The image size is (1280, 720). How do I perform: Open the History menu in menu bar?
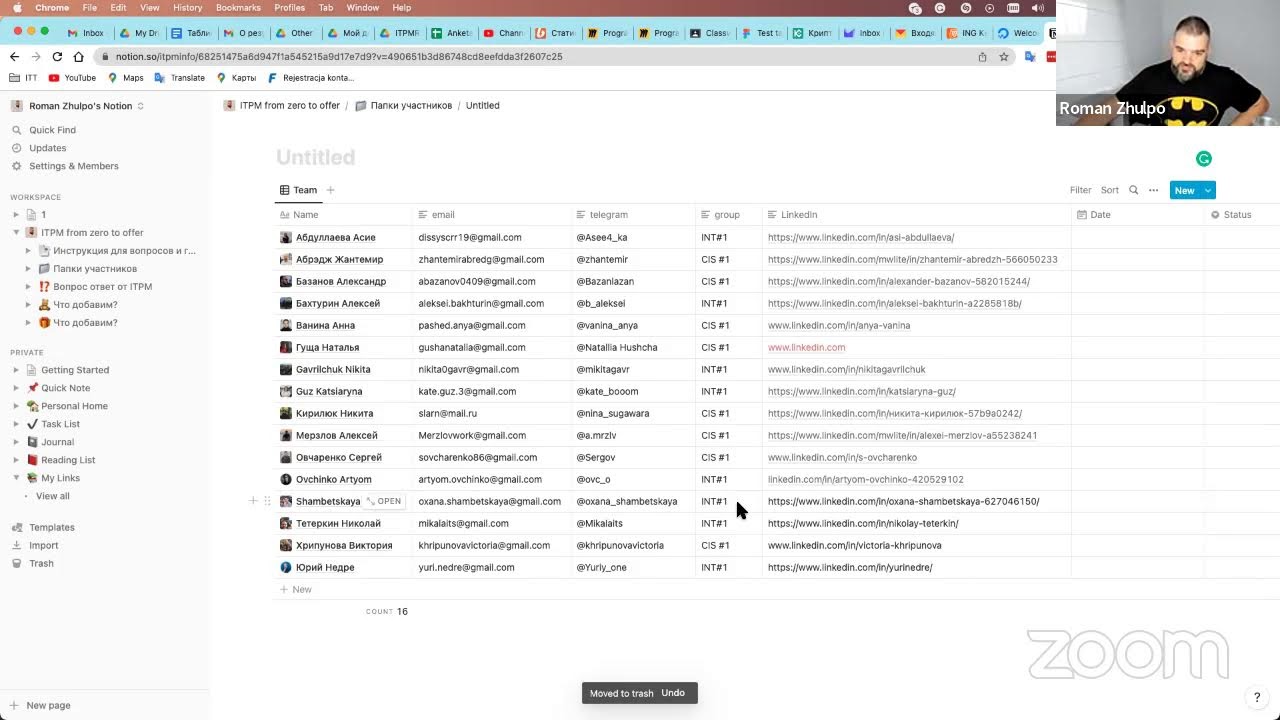187,8
